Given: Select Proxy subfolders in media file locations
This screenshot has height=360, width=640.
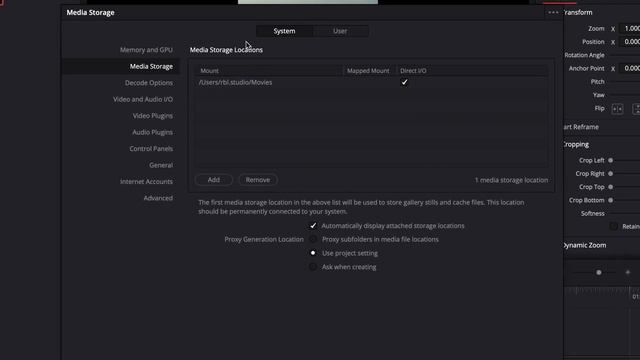Looking at the screenshot, I should pos(313,239).
